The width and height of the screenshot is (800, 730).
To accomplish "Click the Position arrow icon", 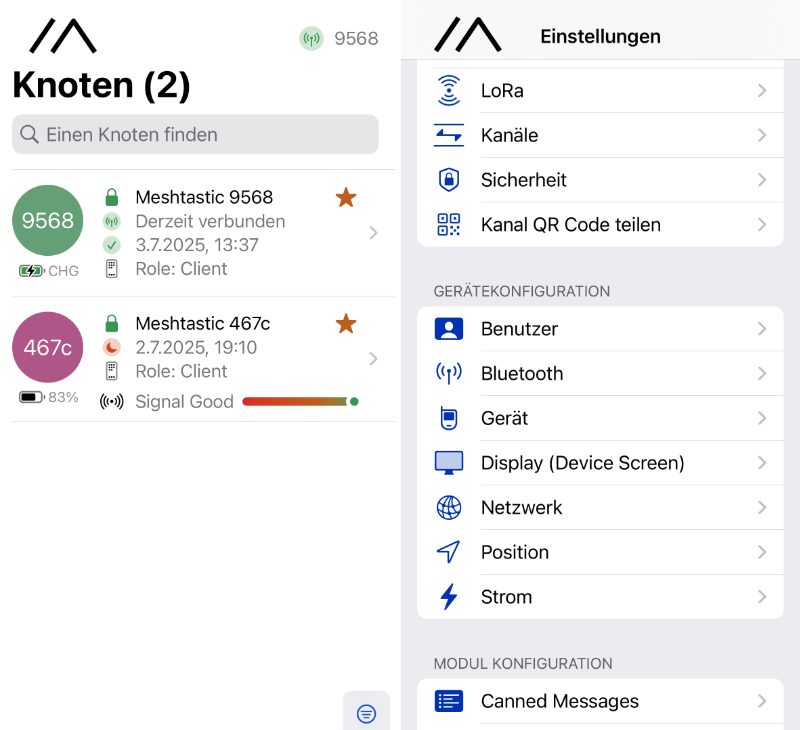I will pyautogui.click(x=448, y=552).
